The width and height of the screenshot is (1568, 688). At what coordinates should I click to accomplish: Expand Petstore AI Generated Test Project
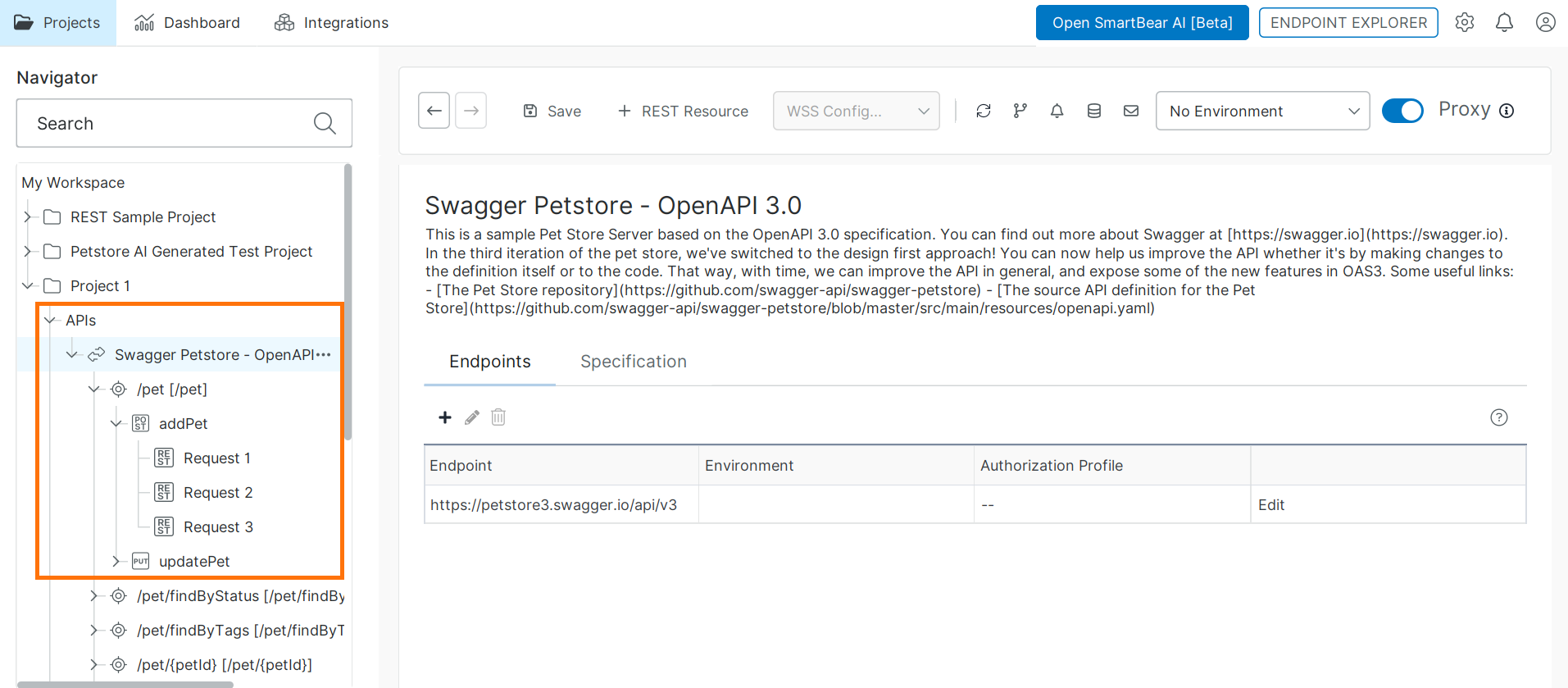click(27, 251)
